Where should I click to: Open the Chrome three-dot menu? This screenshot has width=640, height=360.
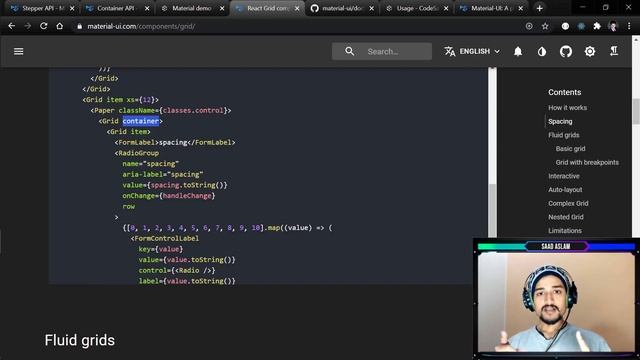629,26
